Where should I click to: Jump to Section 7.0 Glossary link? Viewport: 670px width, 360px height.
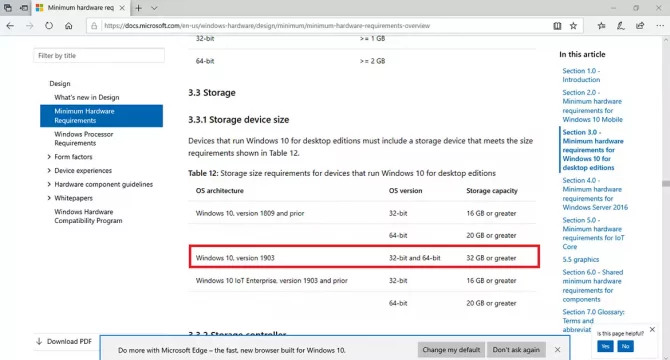pos(593,321)
